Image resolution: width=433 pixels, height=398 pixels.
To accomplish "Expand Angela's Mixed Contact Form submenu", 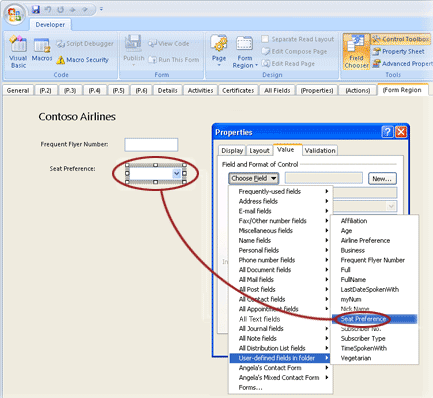I will click(281, 378).
